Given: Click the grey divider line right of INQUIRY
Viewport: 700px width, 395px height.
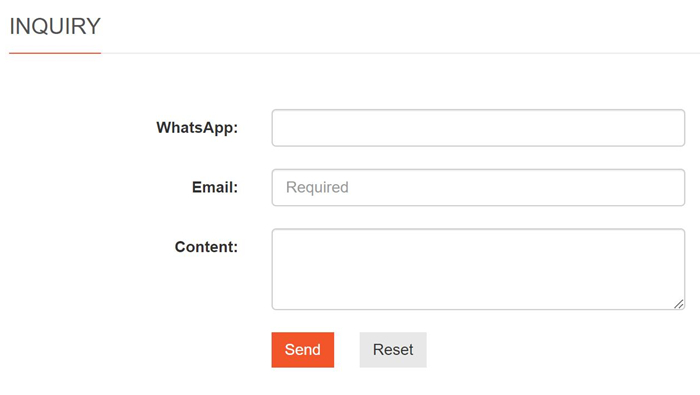Looking at the screenshot, I should pos(400,53).
